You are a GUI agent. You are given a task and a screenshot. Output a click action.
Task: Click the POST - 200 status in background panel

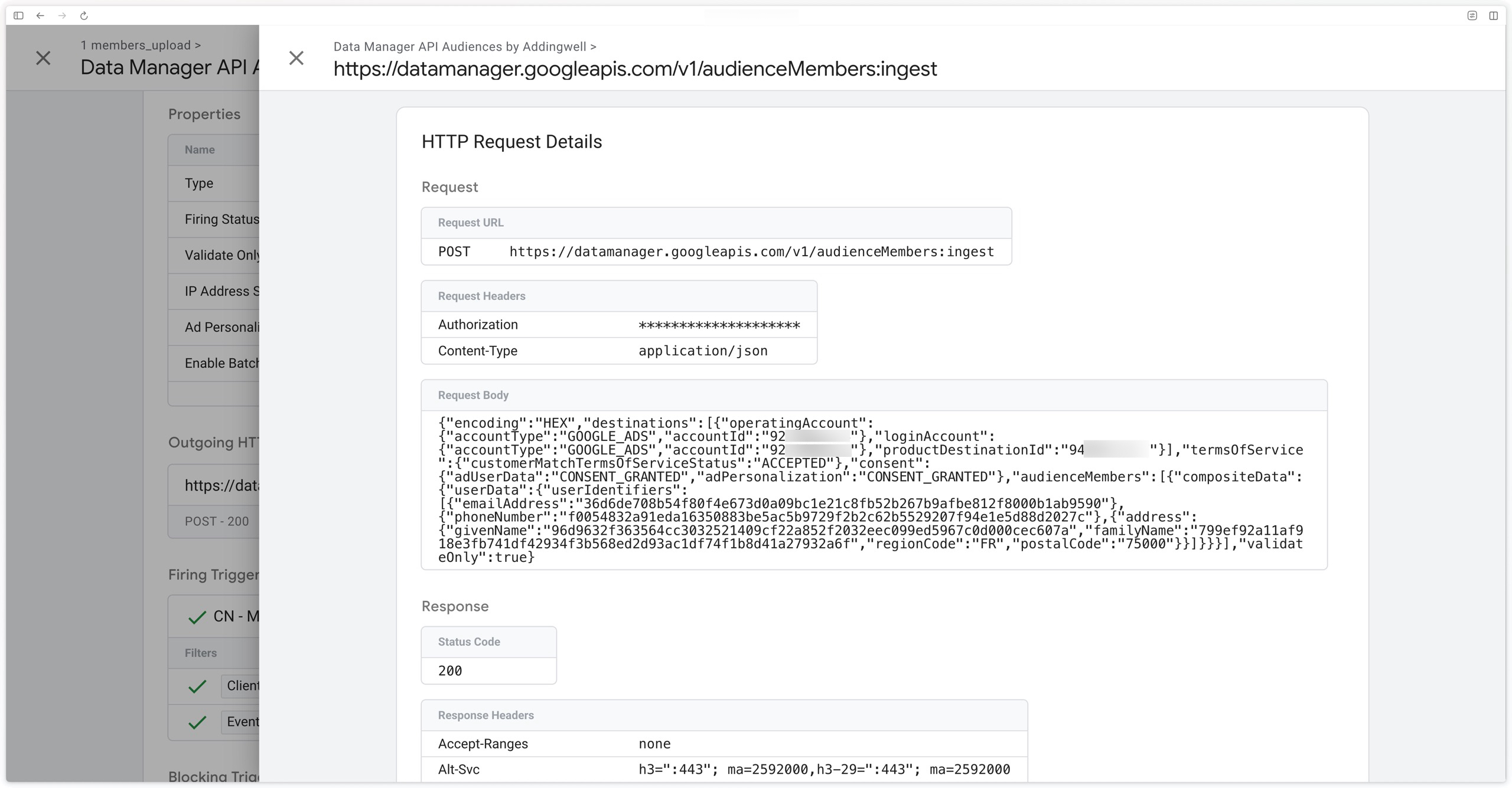coord(217,521)
